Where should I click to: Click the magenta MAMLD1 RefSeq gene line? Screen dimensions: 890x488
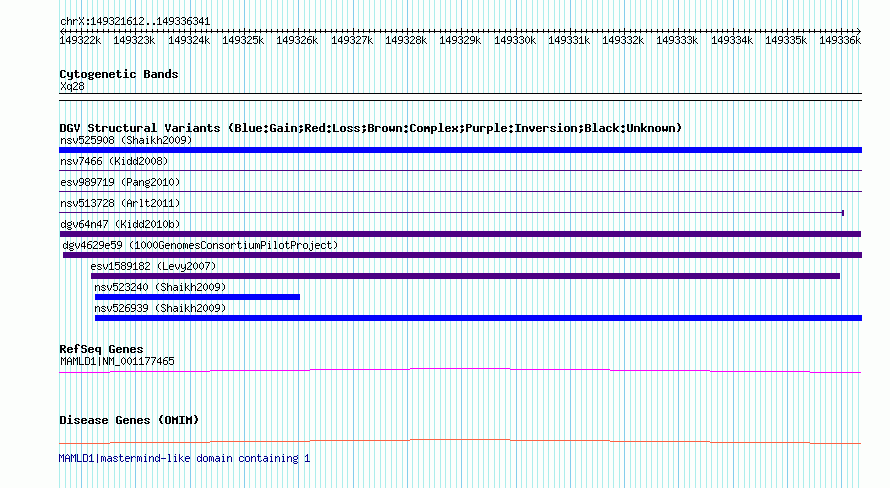click(460, 369)
